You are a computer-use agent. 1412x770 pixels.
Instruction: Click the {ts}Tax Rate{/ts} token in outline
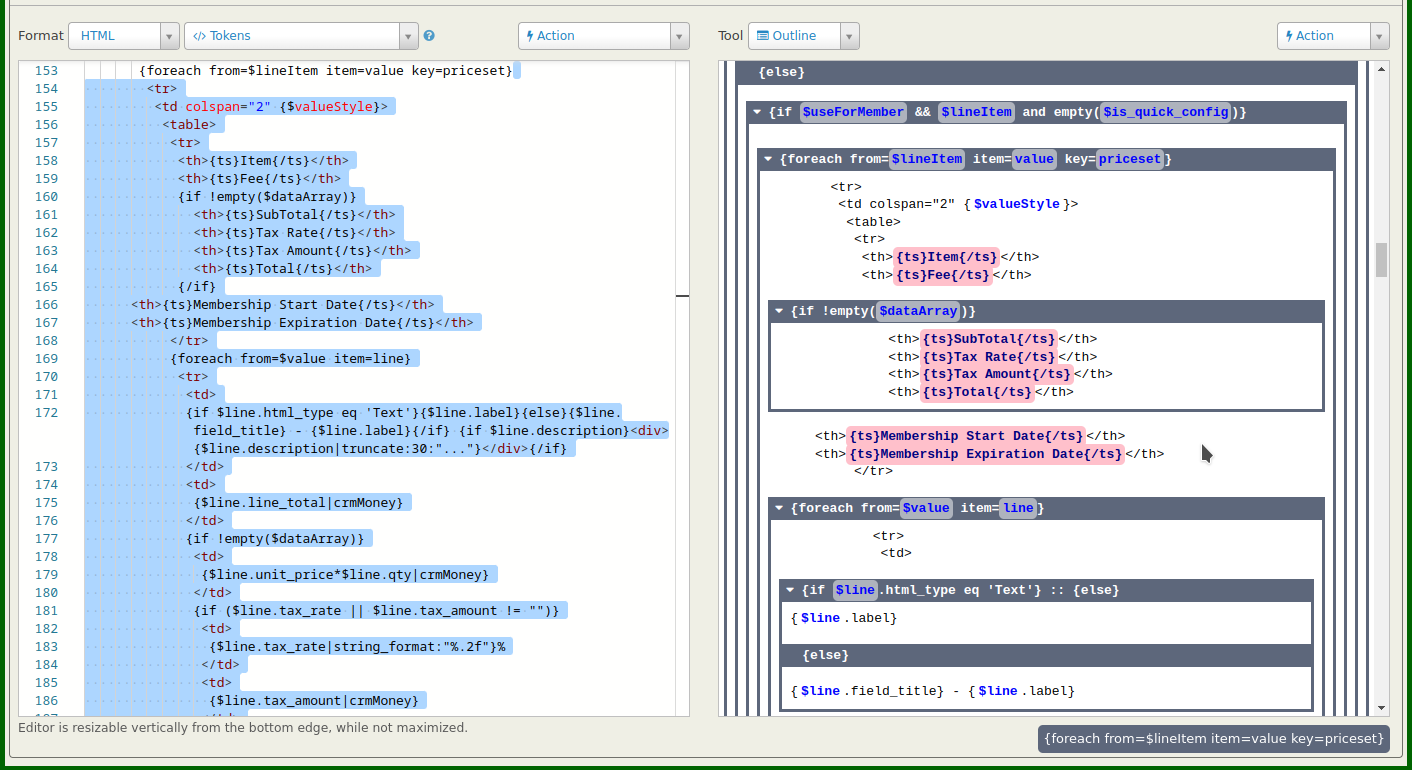click(x=988, y=357)
